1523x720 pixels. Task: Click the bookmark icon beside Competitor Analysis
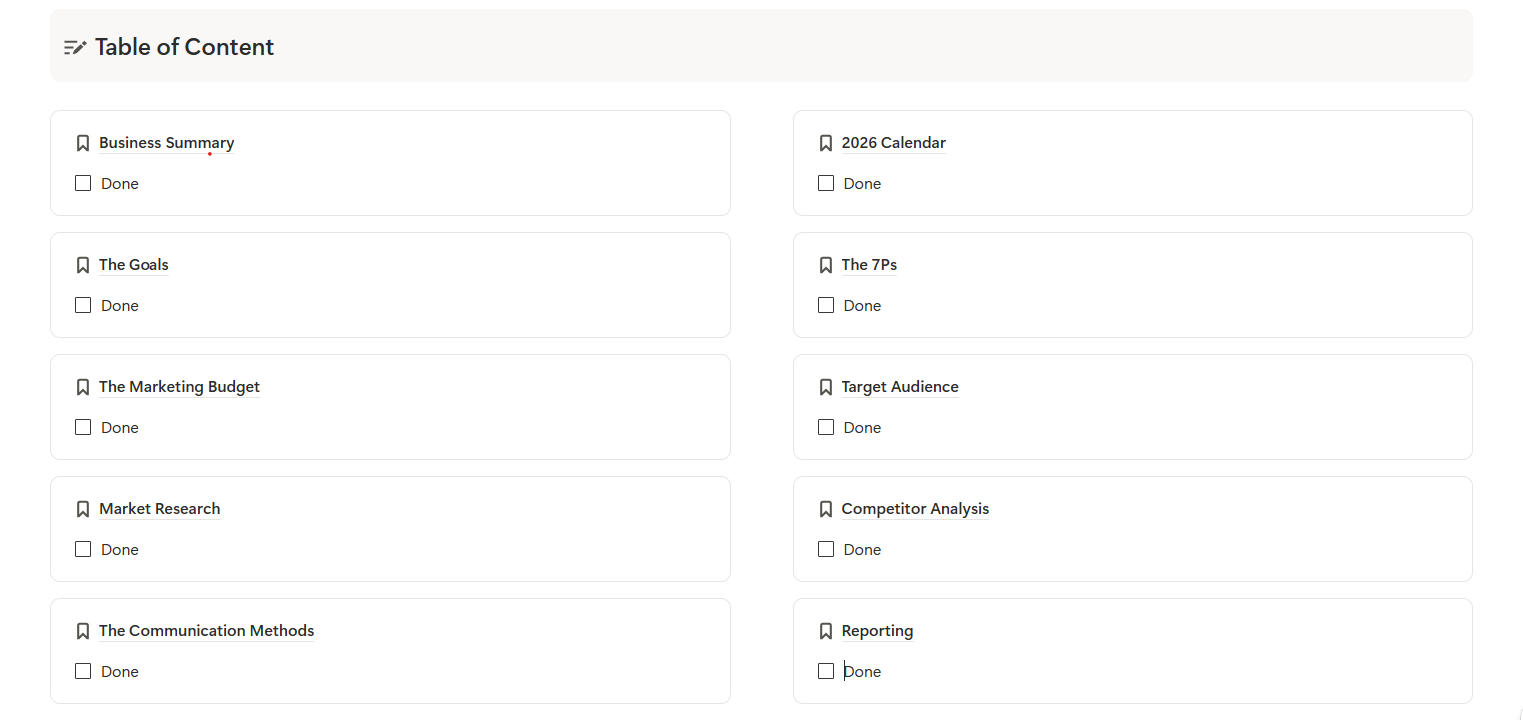(x=826, y=509)
